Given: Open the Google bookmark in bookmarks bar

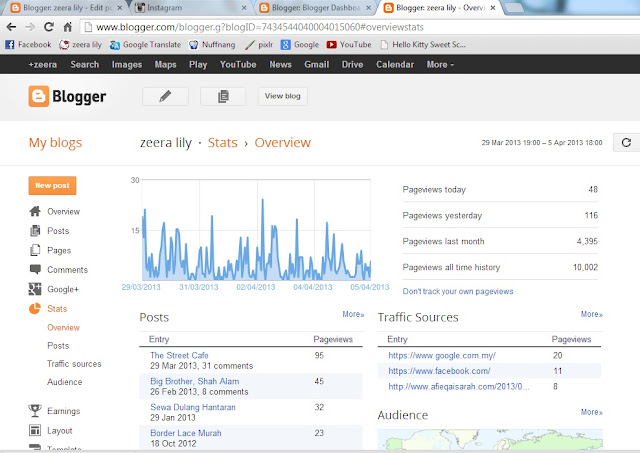Looking at the screenshot, I should click(x=300, y=44).
